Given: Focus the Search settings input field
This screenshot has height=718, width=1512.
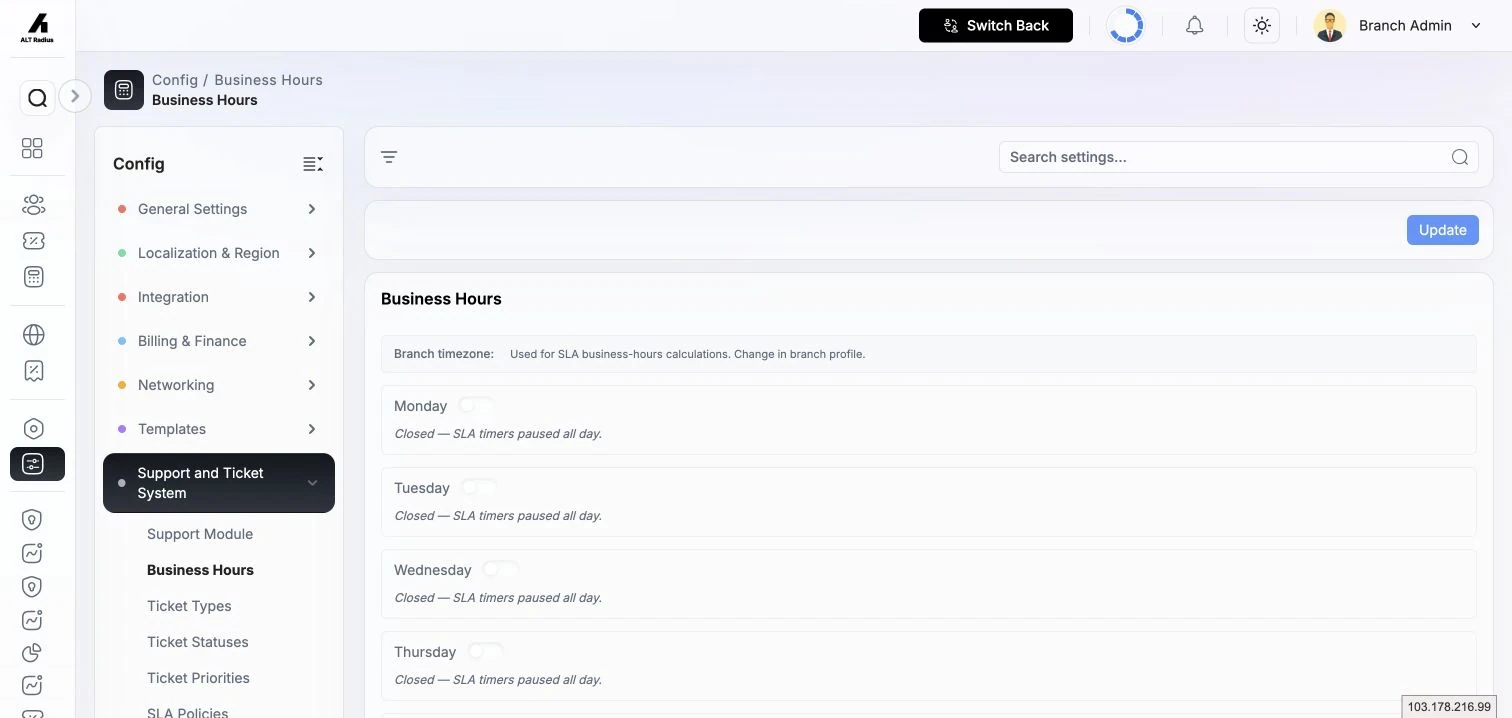Looking at the screenshot, I should (1238, 157).
